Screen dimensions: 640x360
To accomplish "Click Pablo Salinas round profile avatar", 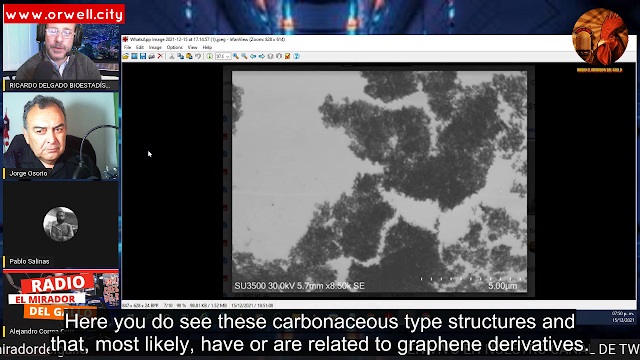I will [60, 224].
